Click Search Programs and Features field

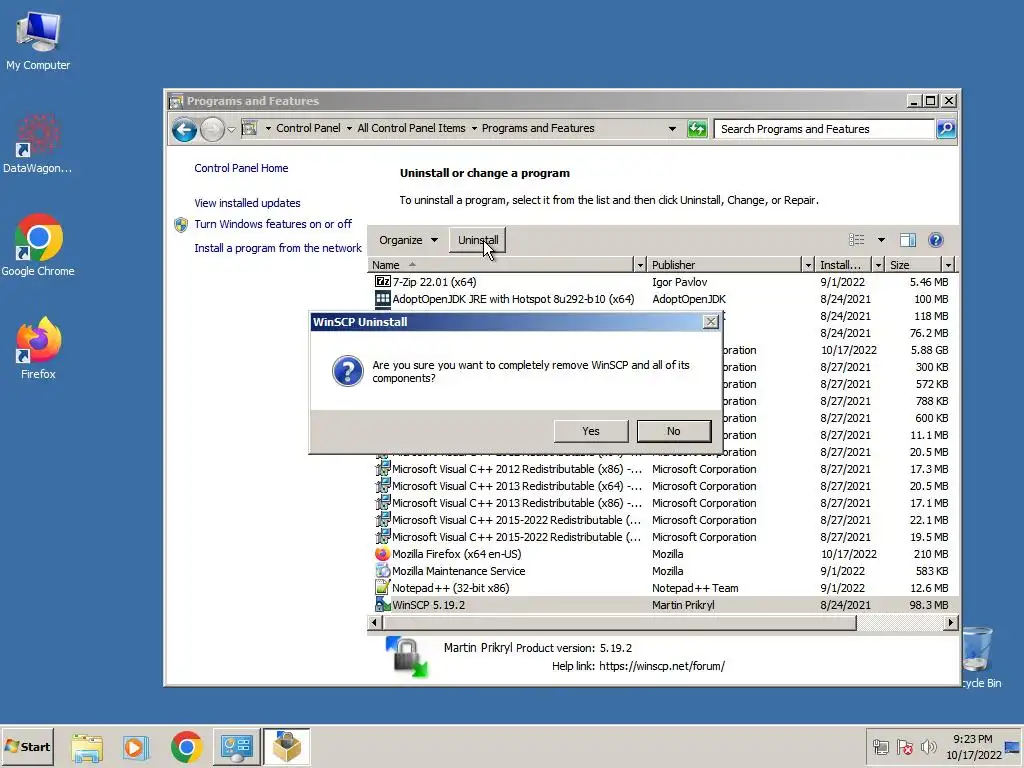[824, 129]
